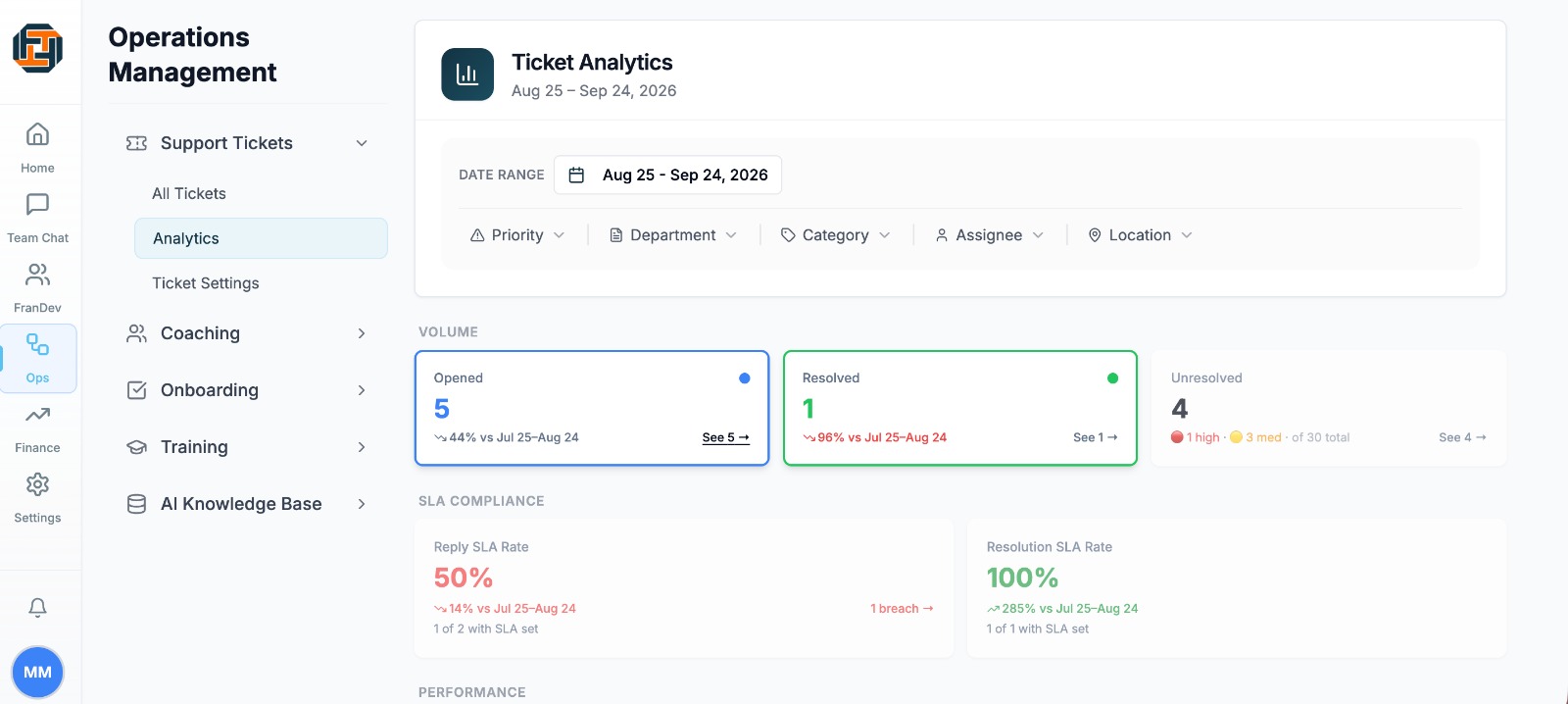Expand the Onboarding section chevron
The image size is (1568, 704).
click(362, 390)
